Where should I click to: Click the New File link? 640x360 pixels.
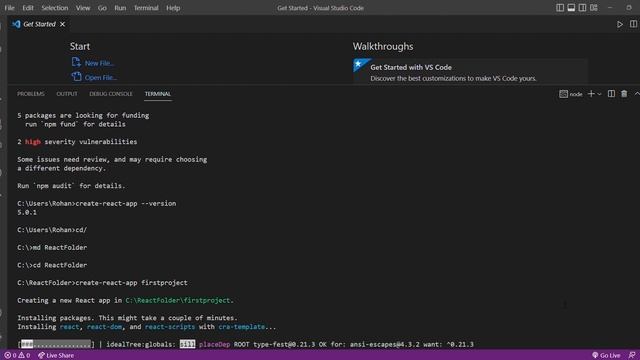100,63
